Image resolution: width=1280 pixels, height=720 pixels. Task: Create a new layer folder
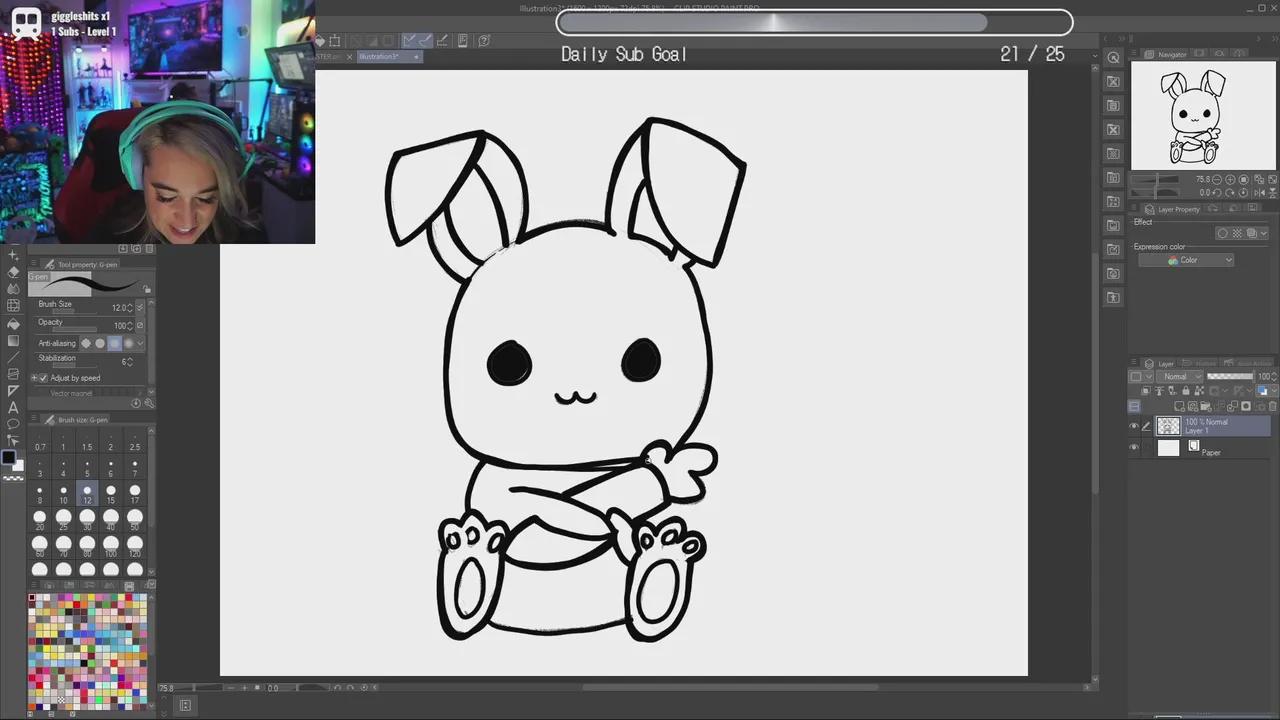[1208, 406]
